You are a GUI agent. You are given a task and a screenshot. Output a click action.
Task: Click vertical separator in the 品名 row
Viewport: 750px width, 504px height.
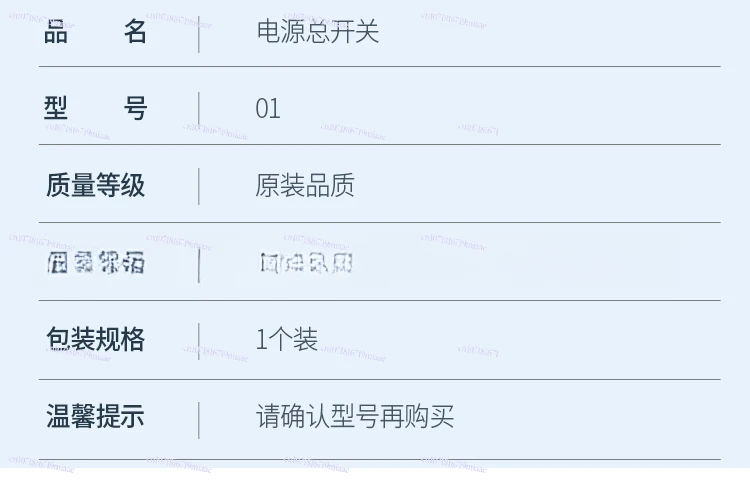(x=199, y=32)
